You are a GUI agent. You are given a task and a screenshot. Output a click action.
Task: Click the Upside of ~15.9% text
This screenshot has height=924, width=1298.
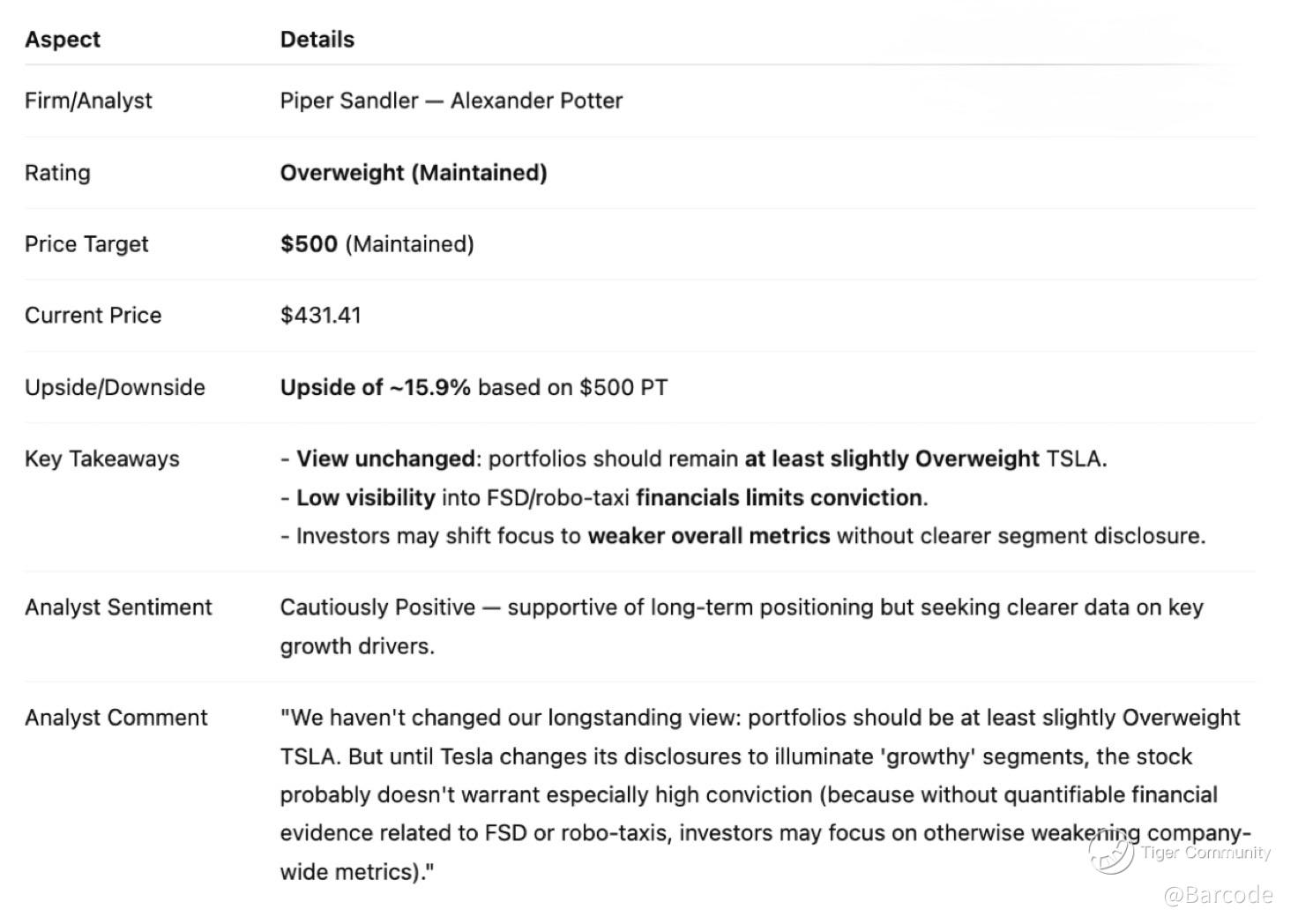click(376, 387)
